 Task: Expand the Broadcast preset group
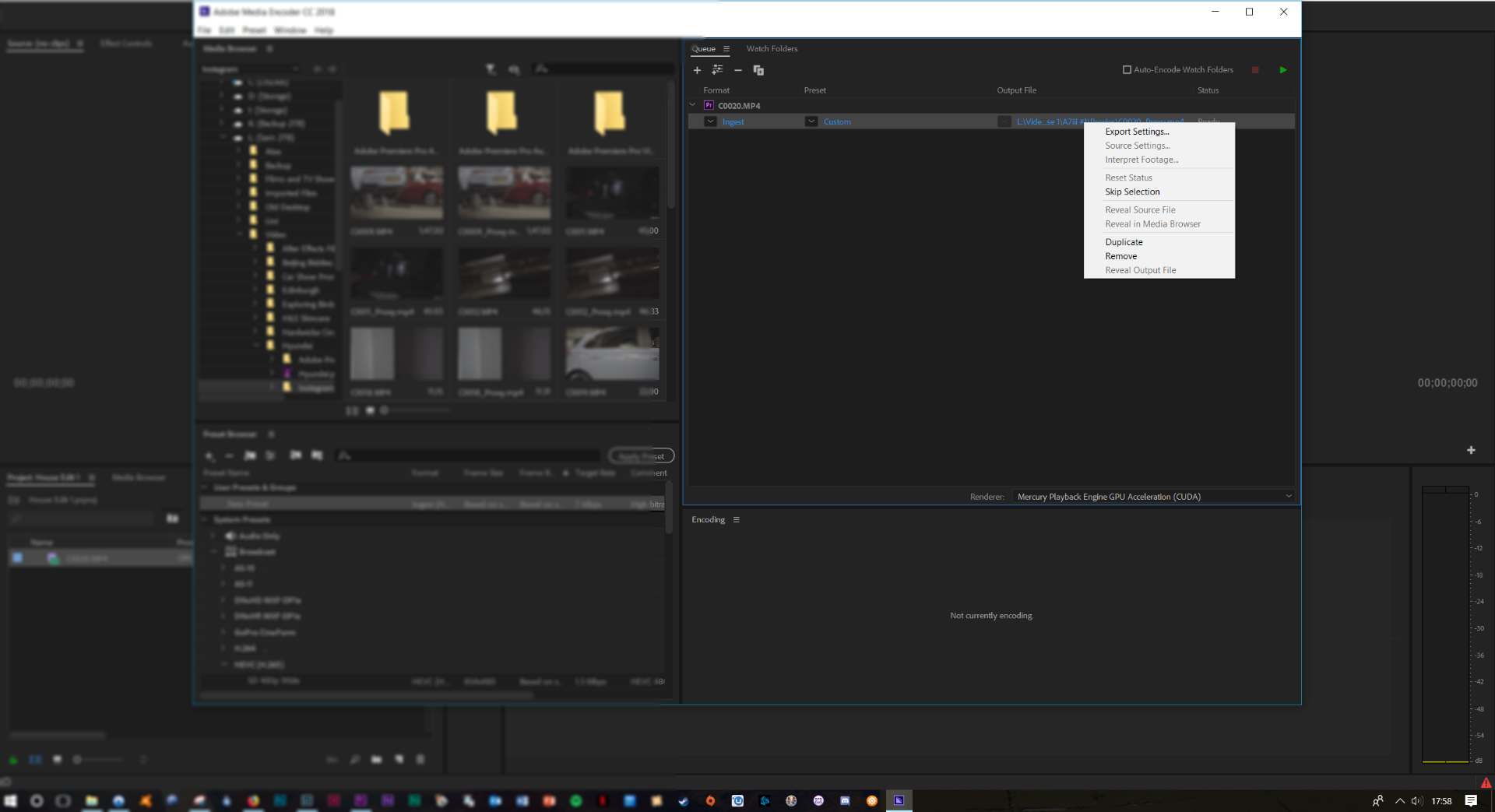(213, 551)
